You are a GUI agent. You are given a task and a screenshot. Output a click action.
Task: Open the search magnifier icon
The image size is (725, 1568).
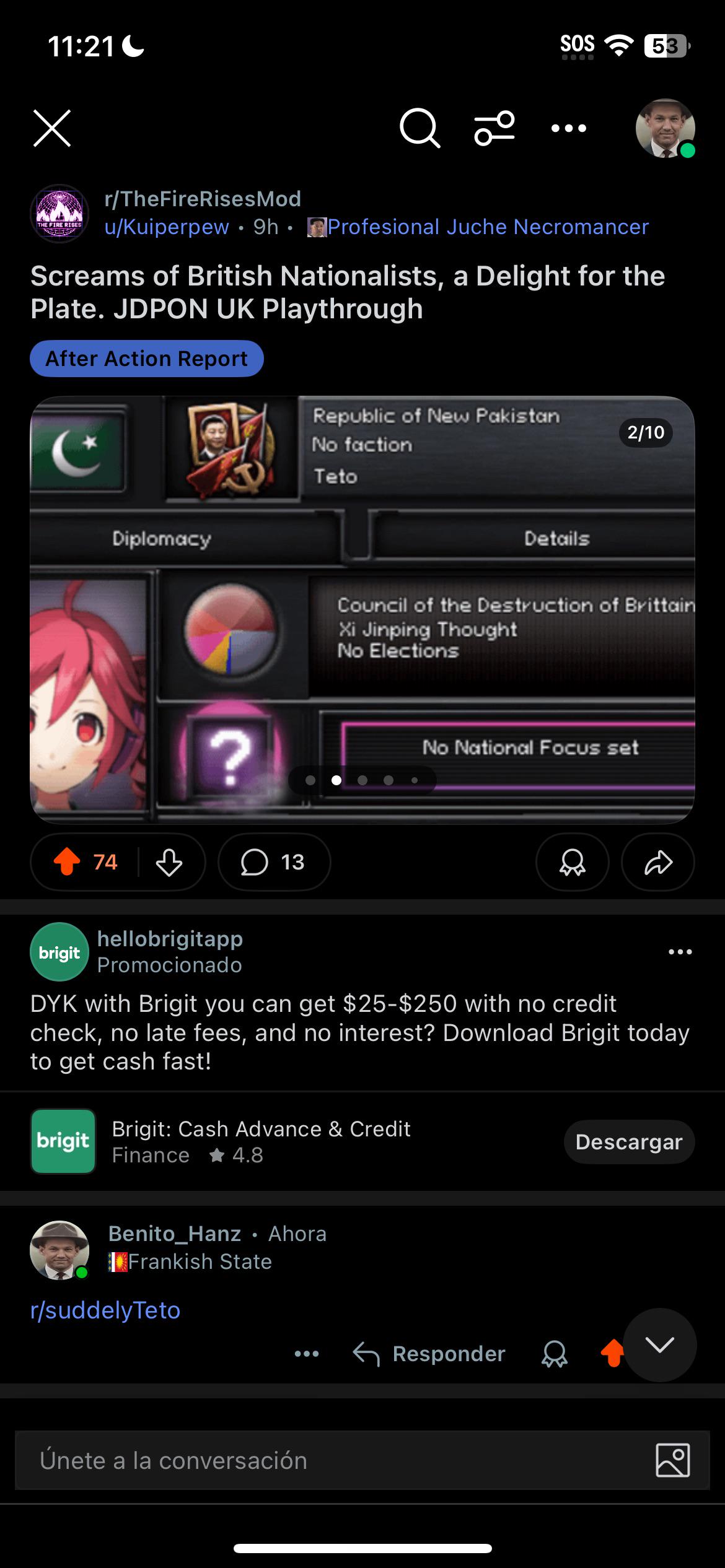pyautogui.click(x=420, y=128)
